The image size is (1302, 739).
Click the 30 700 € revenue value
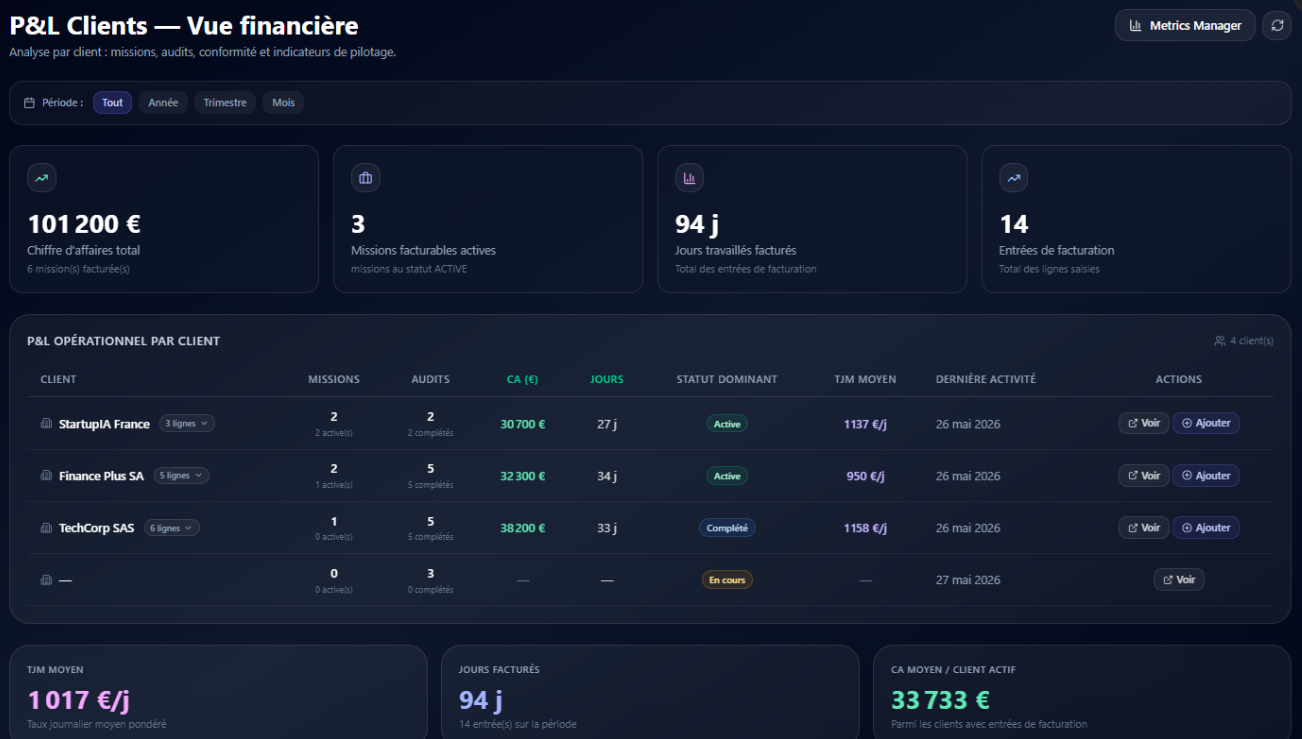click(523, 424)
